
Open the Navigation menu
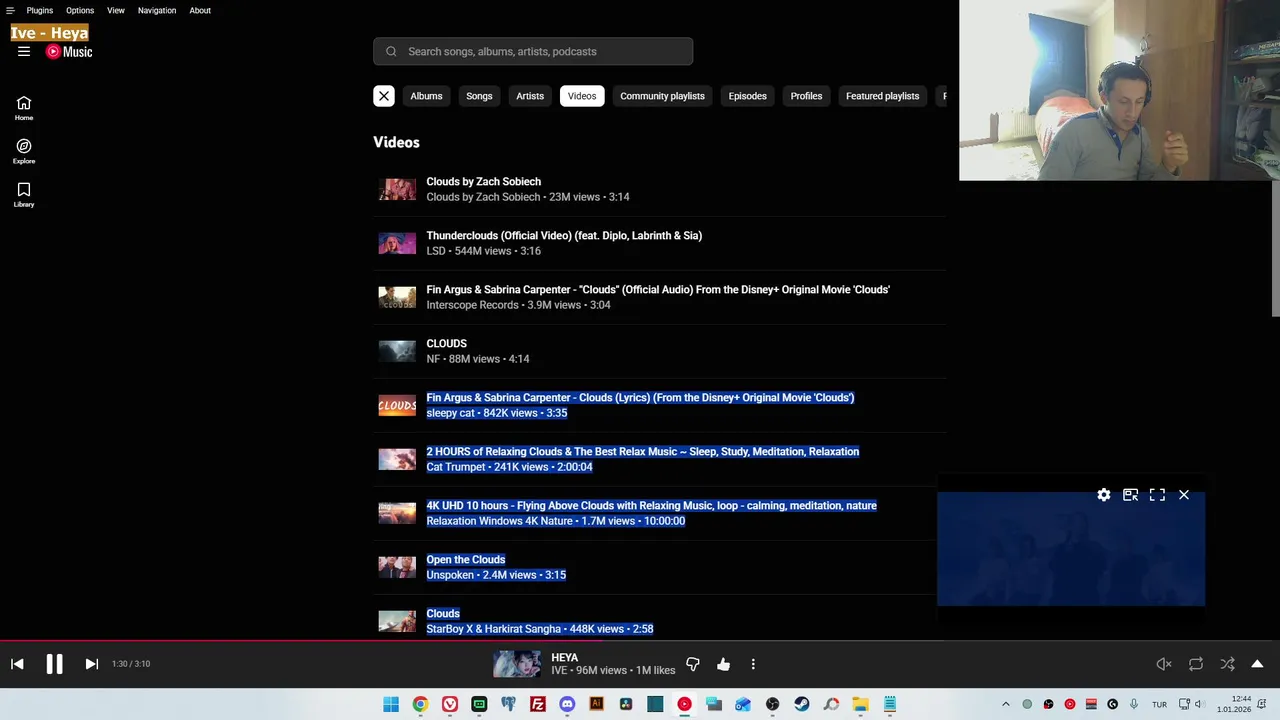tap(157, 10)
